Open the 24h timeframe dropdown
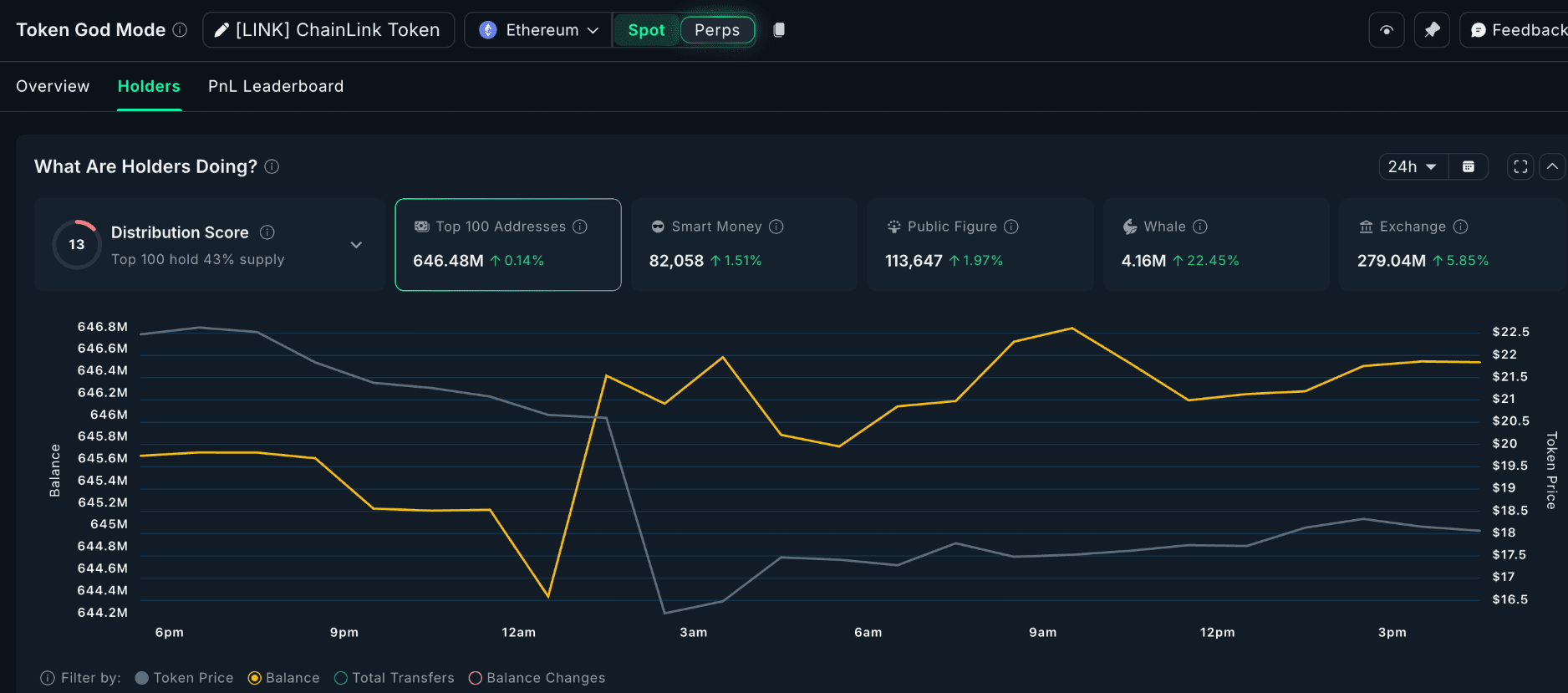The width and height of the screenshot is (1568, 693). coord(1412,166)
